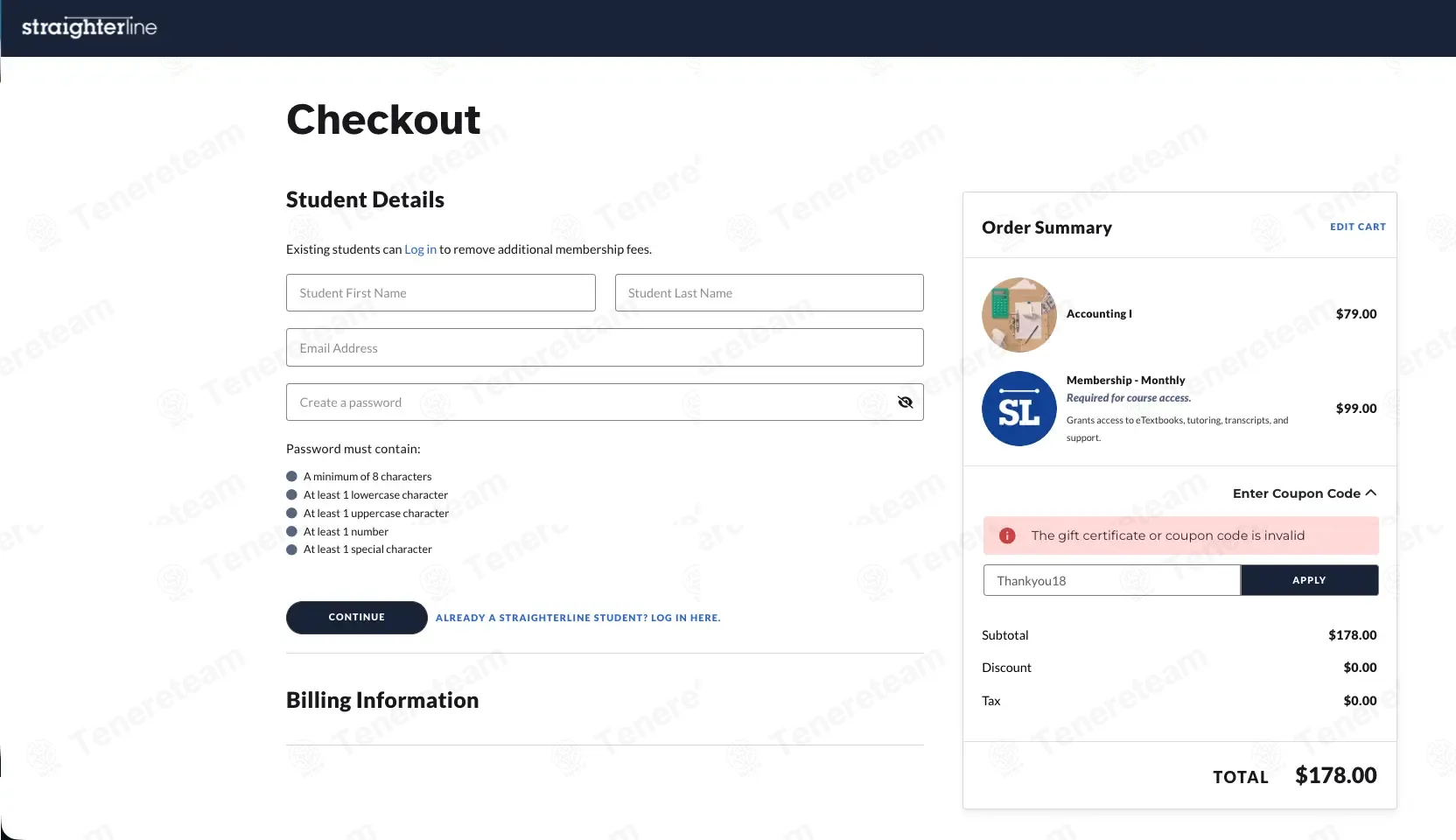The image size is (1456, 840).
Task: Open Edit Cart link
Action: coord(1358,227)
